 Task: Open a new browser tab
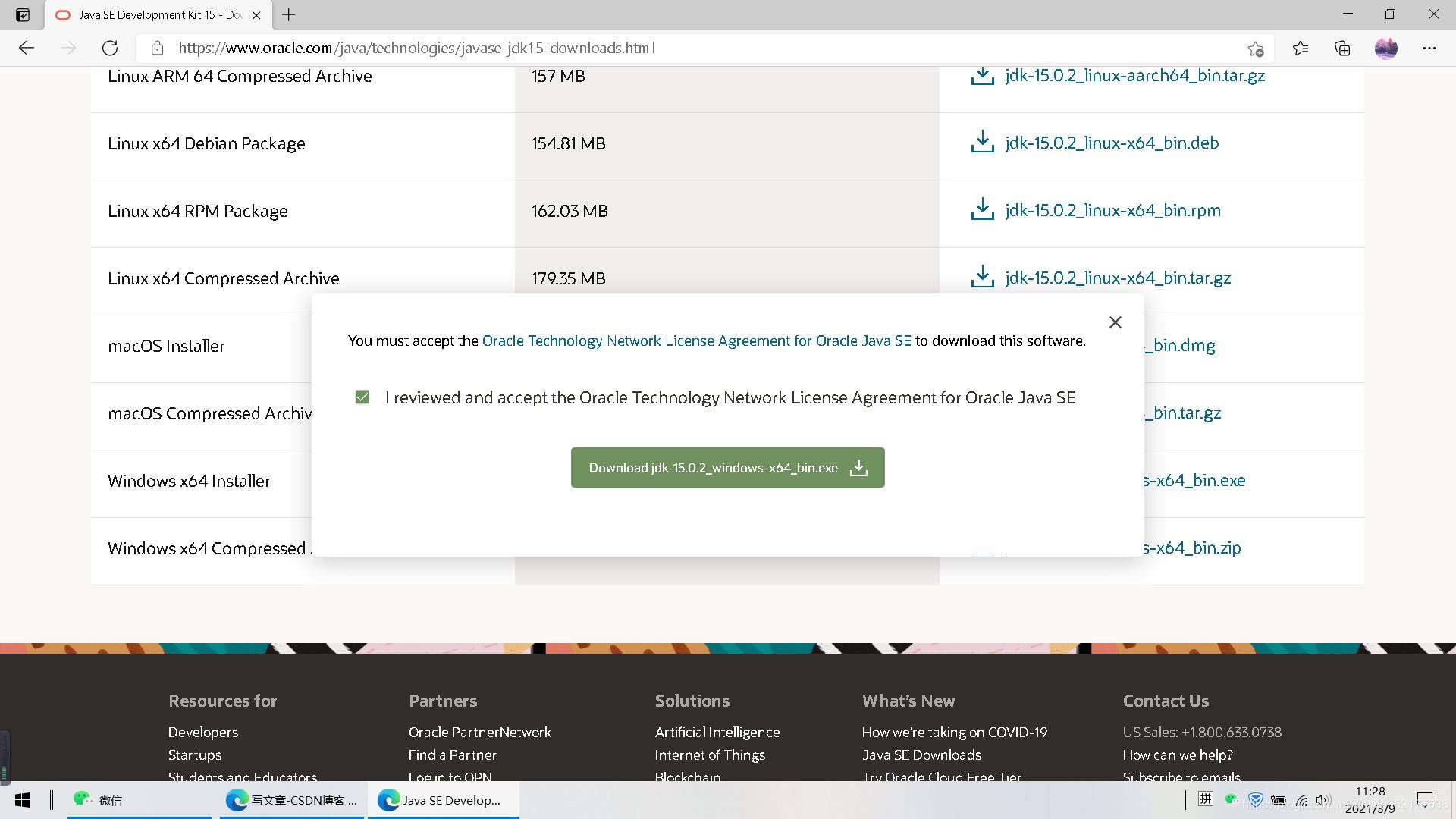(289, 14)
